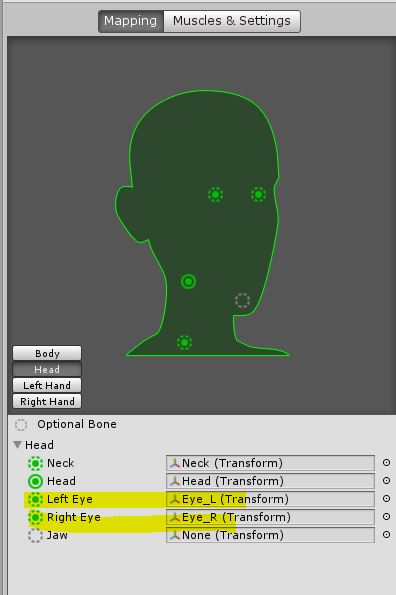Select the solid head bone circle on diagram
396x595 pixels.
click(x=189, y=282)
